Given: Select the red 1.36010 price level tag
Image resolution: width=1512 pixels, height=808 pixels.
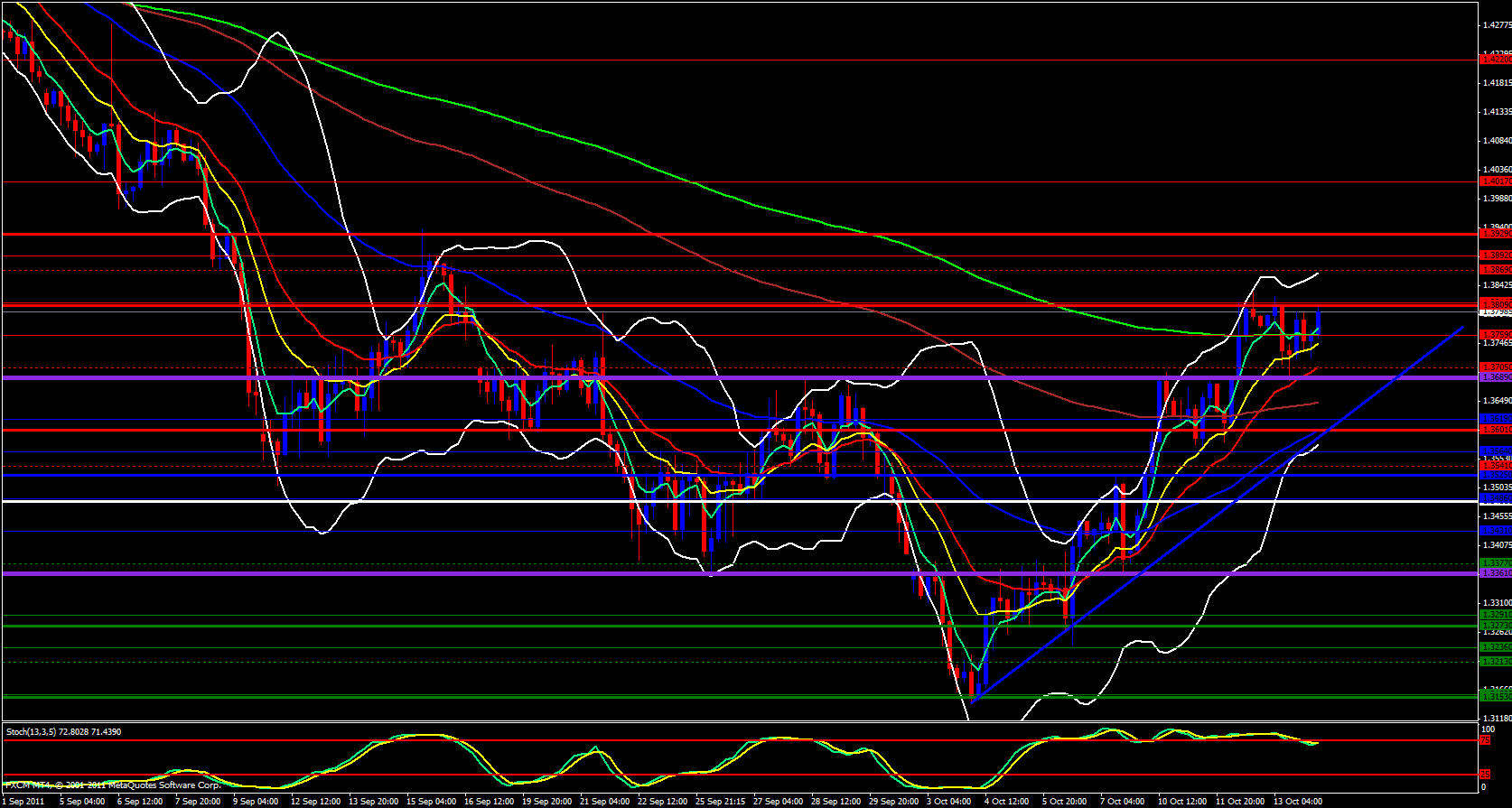Looking at the screenshot, I should click(x=1495, y=430).
